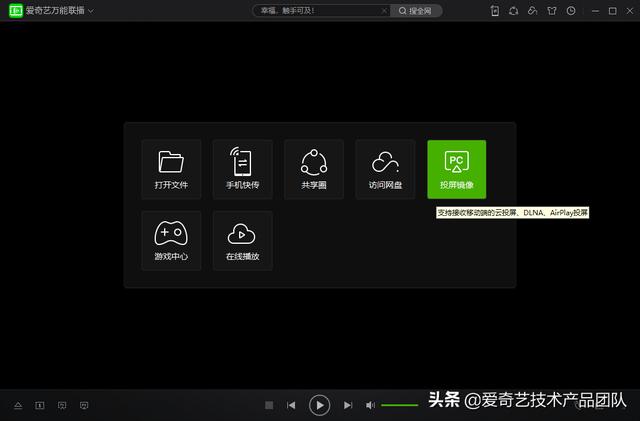Click the second screen-cast icon in bottom bar
This screenshot has height=421, width=640.
click(84, 405)
